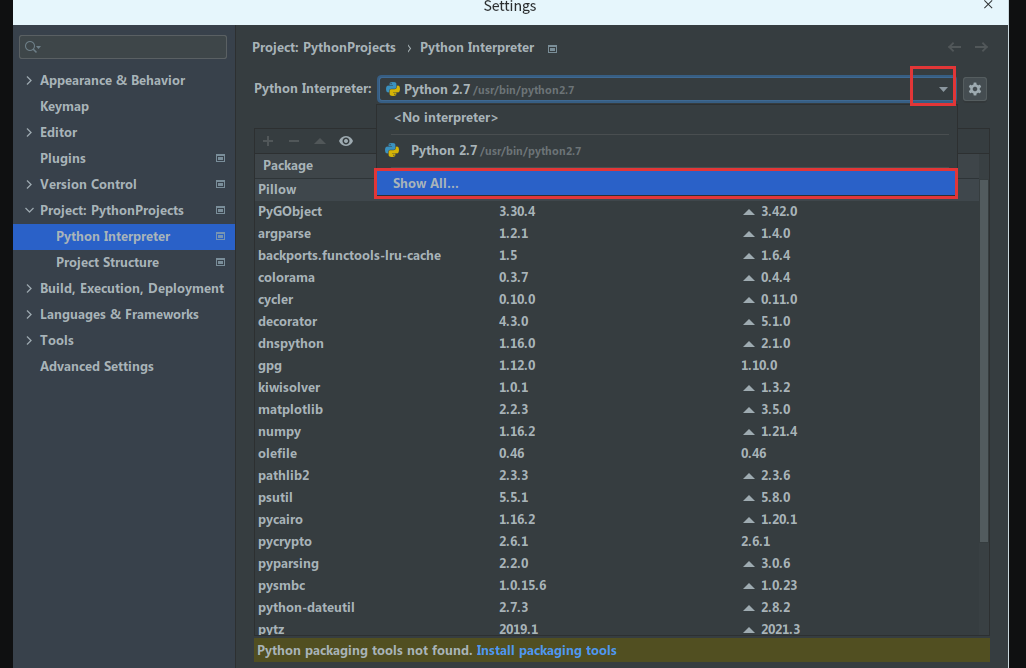This screenshot has height=668, width=1026.
Task: Click project-level icon beside Python Interpreter breadcrumb
Action: [552, 49]
